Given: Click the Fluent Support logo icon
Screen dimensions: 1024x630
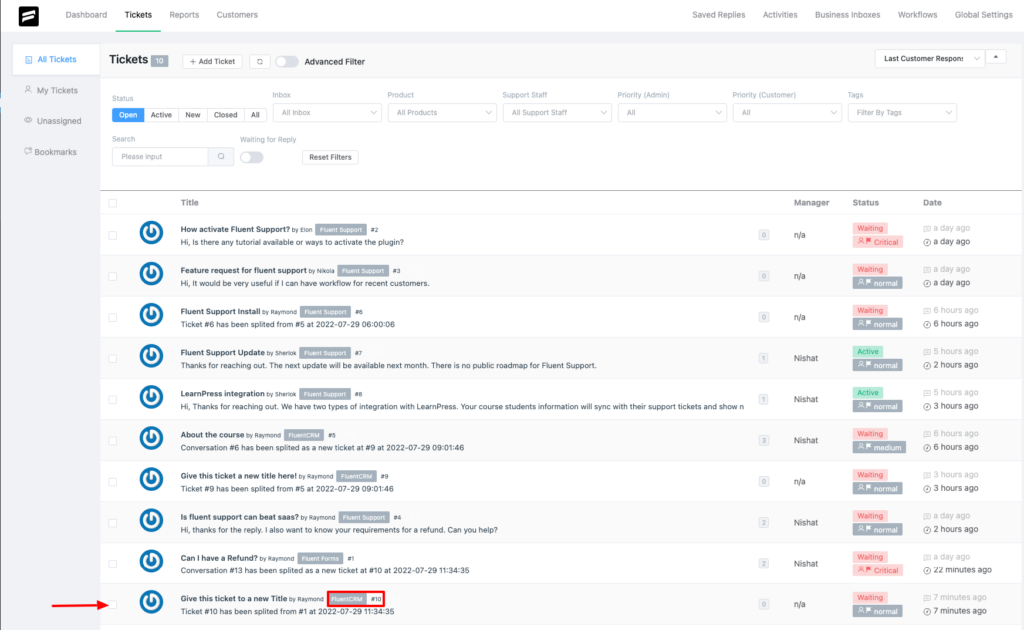Looking at the screenshot, I should 27,15.
